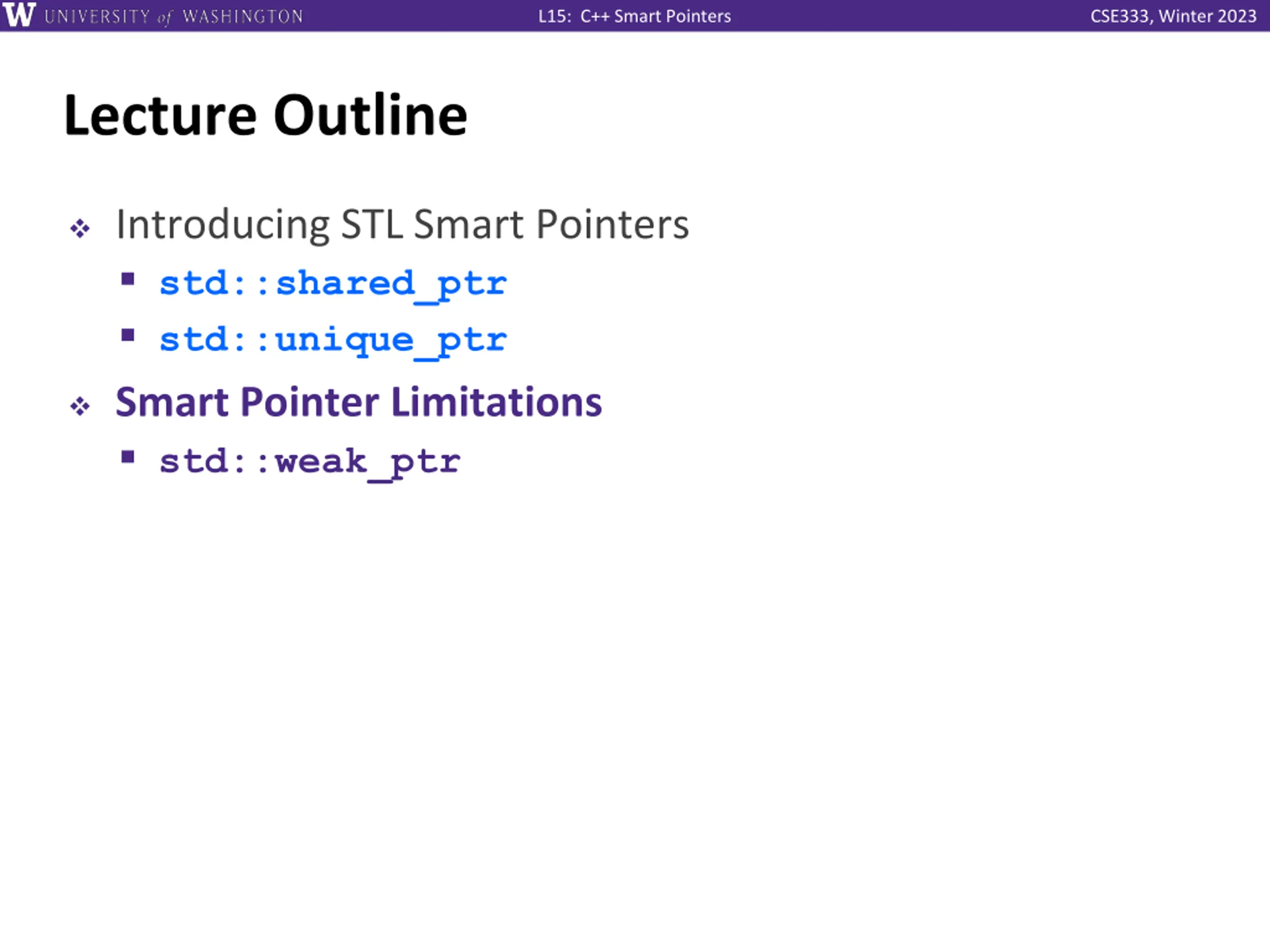Click the 'Lecture Outline' slide title

pyautogui.click(x=266, y=115)
